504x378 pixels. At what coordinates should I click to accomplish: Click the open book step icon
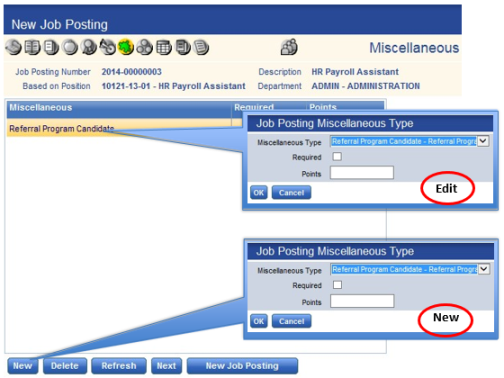33,47
